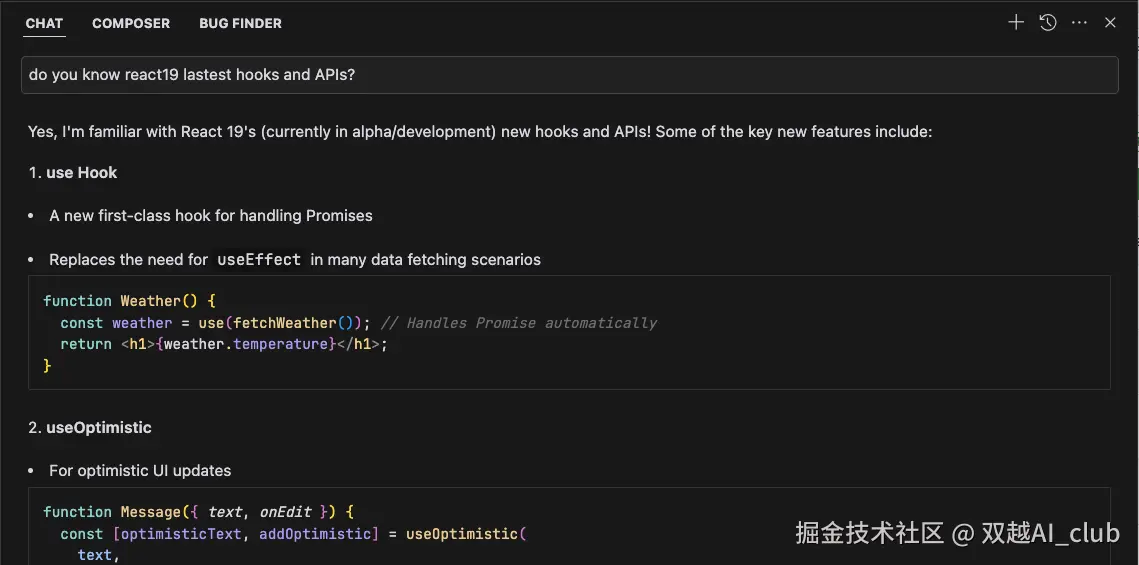The image size is (1139, 565).
Task: Click 'function Weather() {' code line
Action: click(x=129, y=301)
